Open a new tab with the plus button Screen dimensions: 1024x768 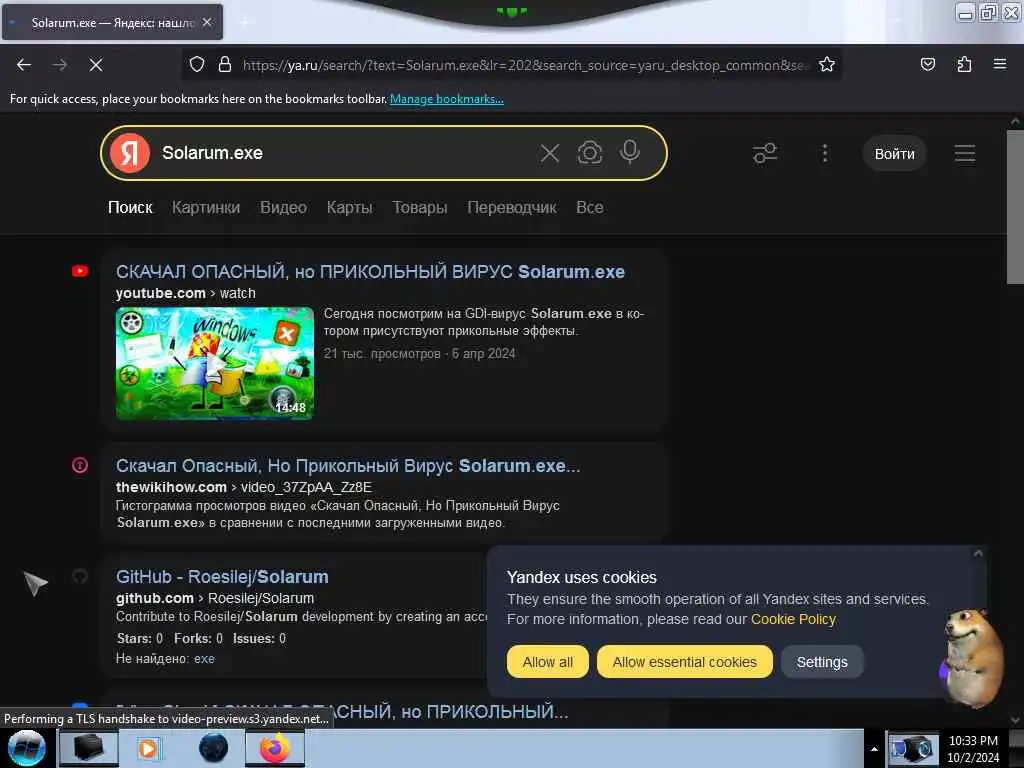coord(244,22)
